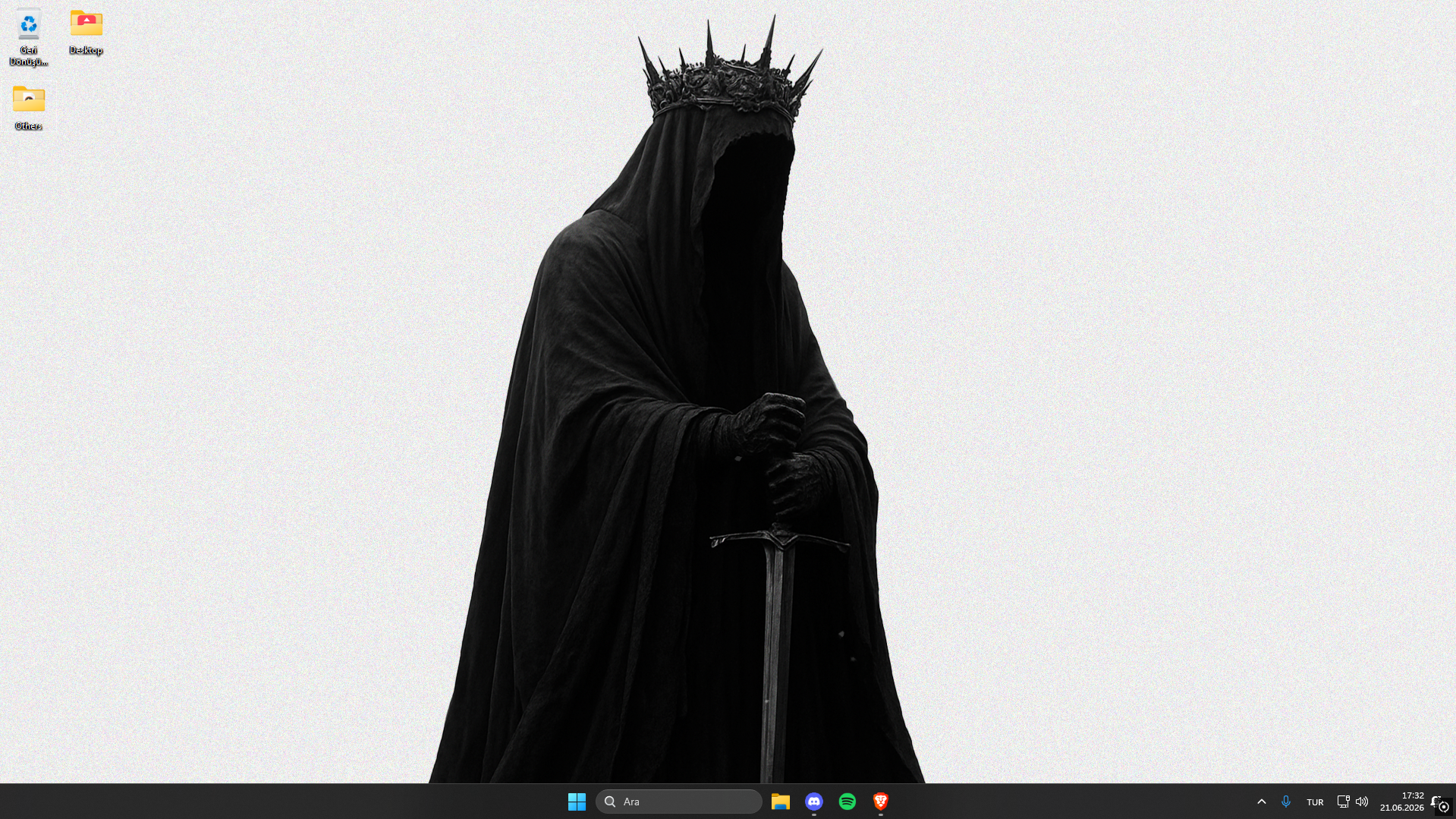Viewport: 1456px width, 819px height.
Task: Switch to Discord in the taskbar
Action: [x=814, y=802]
